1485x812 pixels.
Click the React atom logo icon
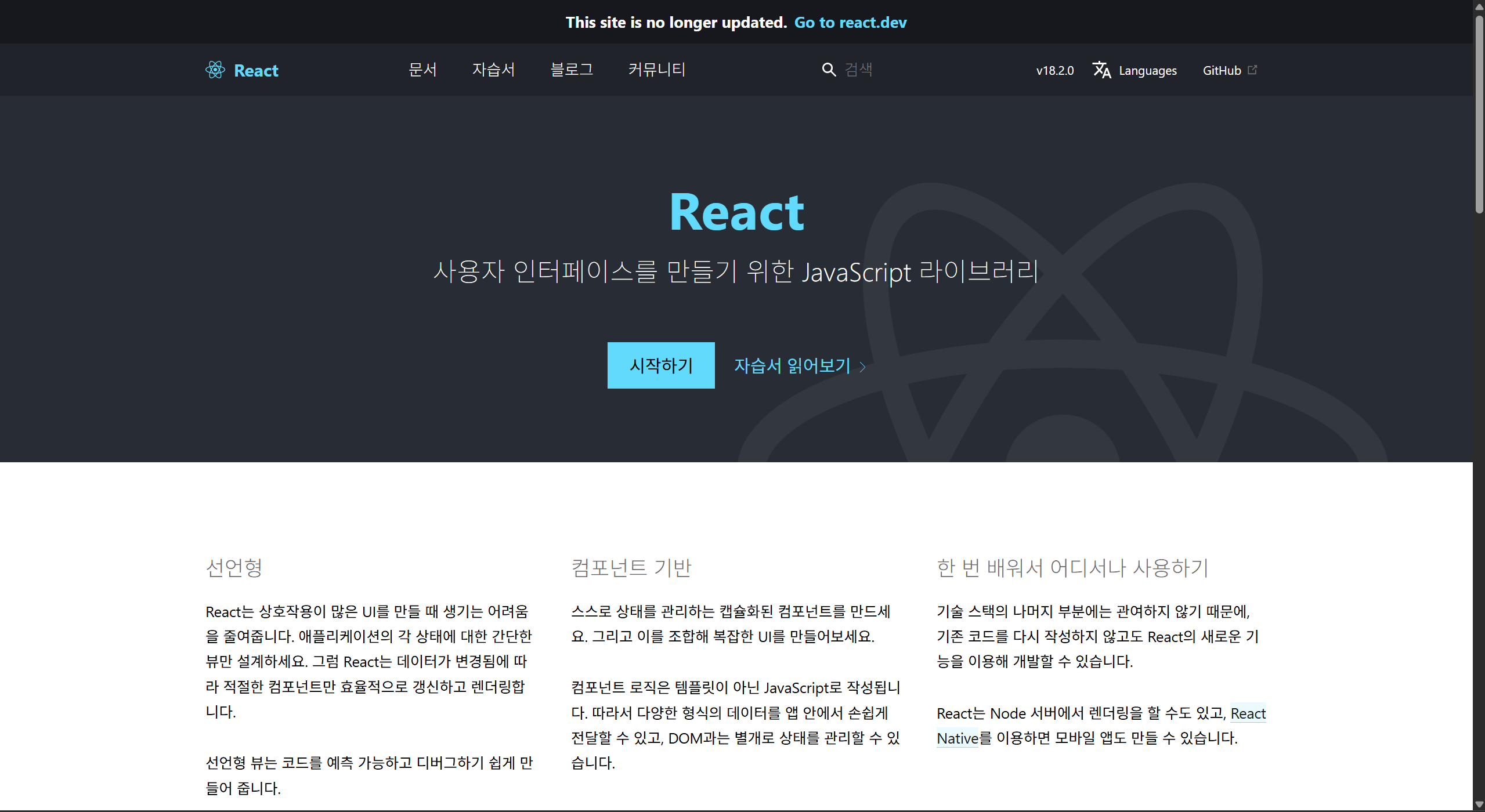point(215,70)
